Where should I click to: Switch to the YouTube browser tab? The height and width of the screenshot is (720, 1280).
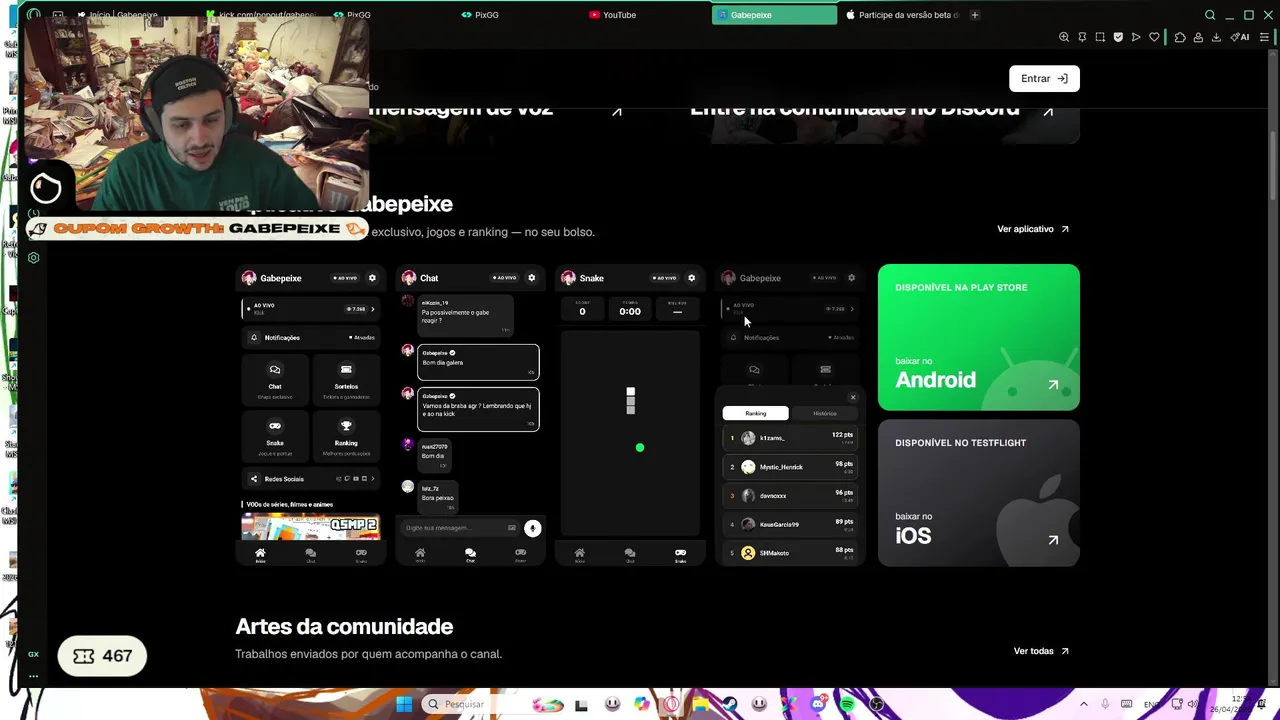613,15
